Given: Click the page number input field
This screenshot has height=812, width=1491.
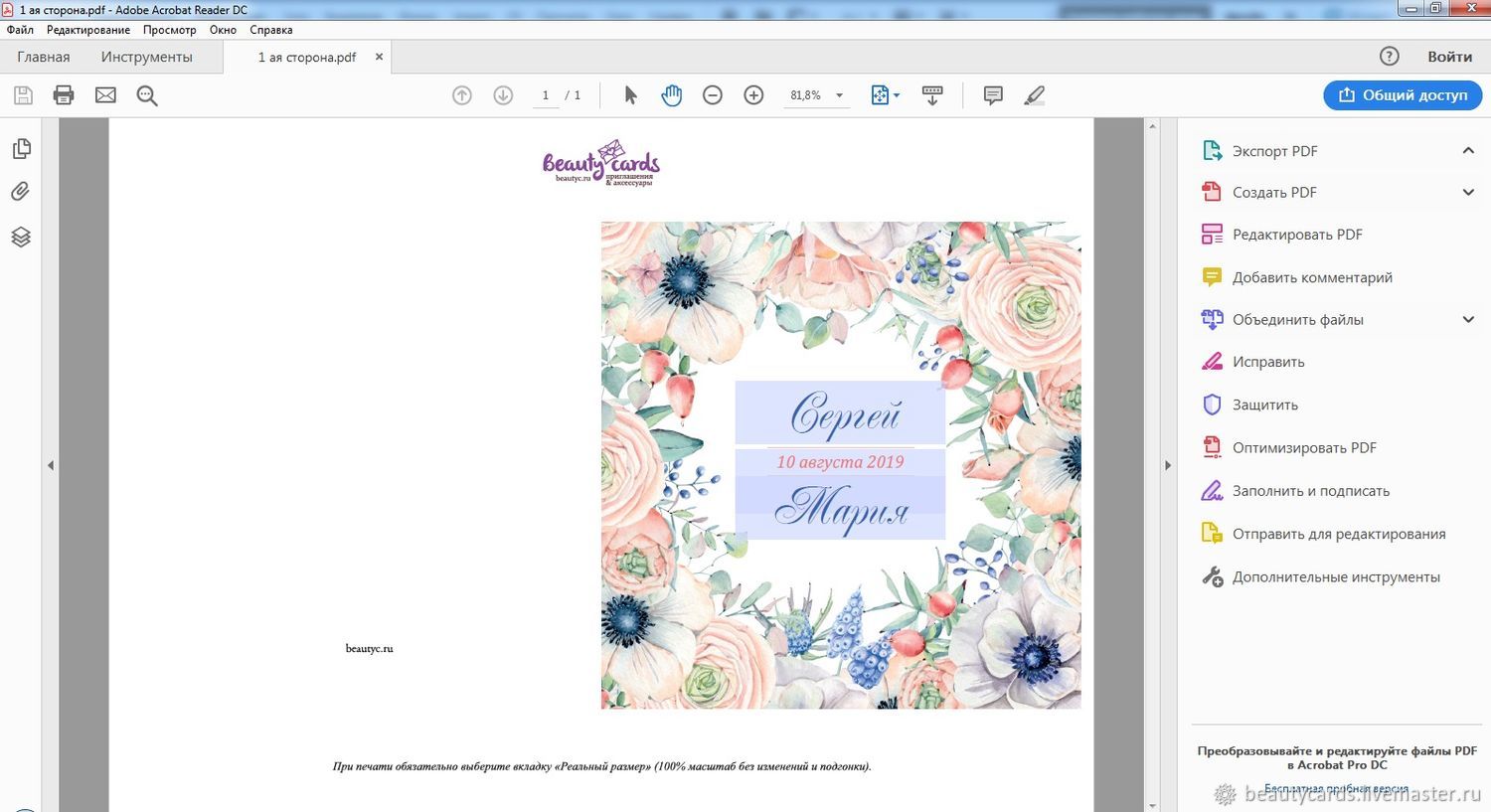Looking at the screenshot, I should click(546, 95).
